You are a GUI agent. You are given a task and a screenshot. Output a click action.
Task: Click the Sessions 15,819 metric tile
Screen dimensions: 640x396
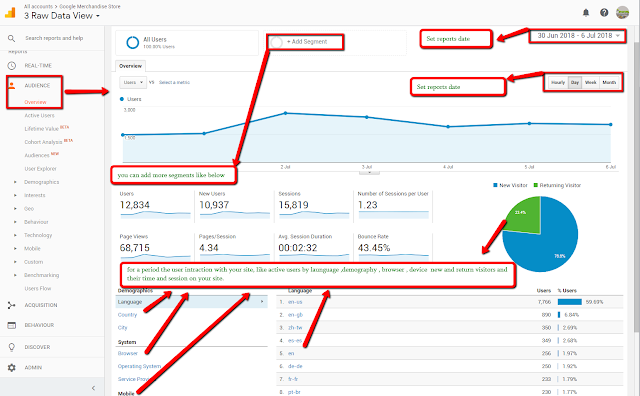(x=313, y=205)
